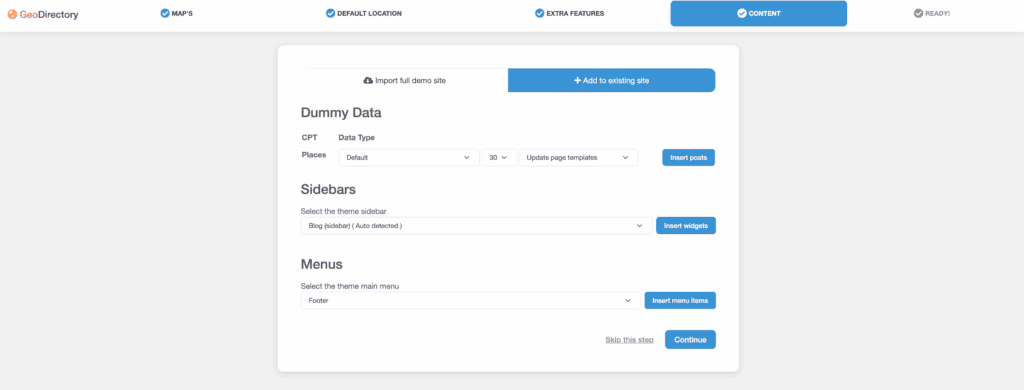
Task: Click the CPT column label
Action: [x=309, y=137]
